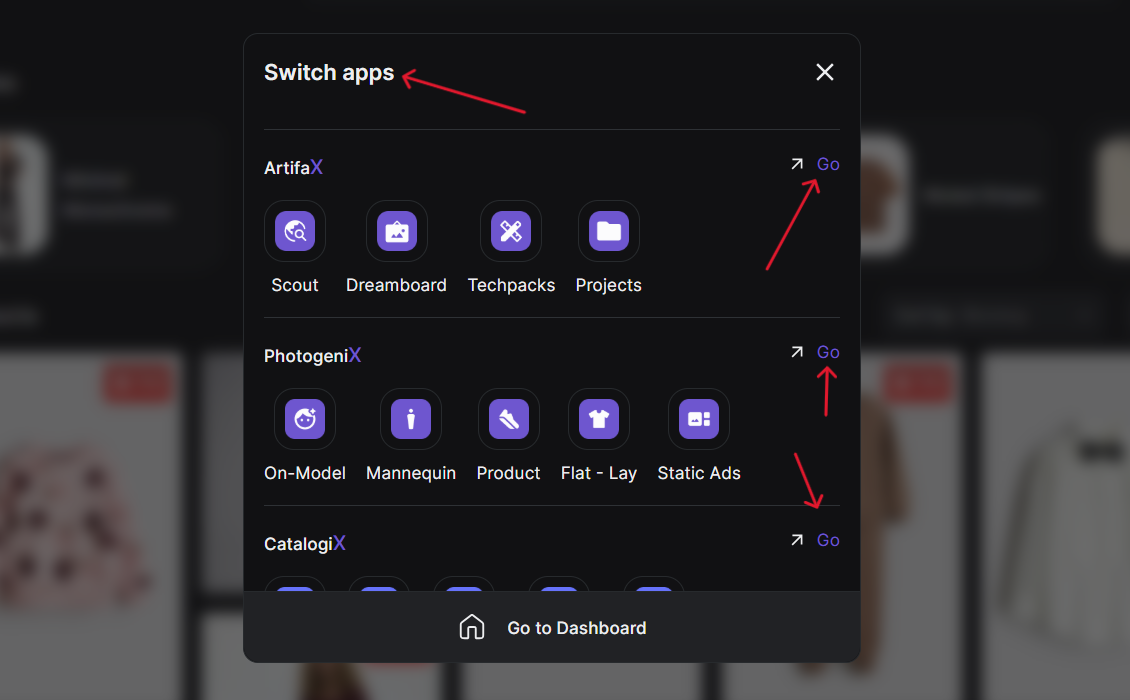Launch the Techpacks icon
This screenshot has height=700, width=1130.
coord(511,231)
